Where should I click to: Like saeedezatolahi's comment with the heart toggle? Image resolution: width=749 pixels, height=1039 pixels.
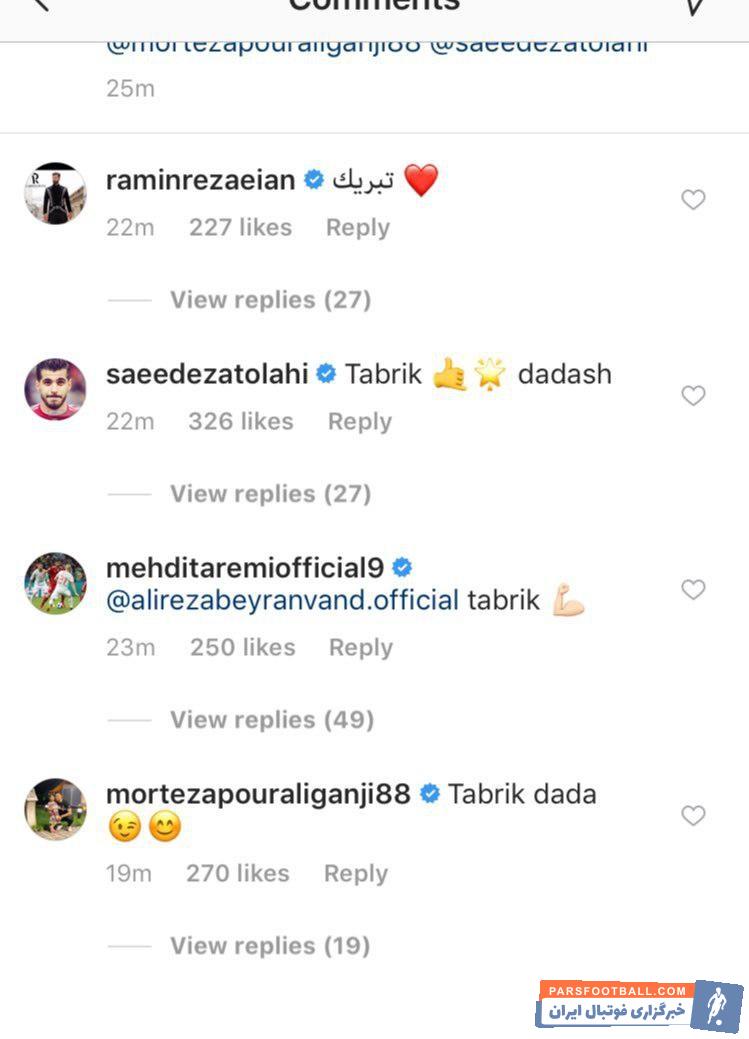point(693,395)
